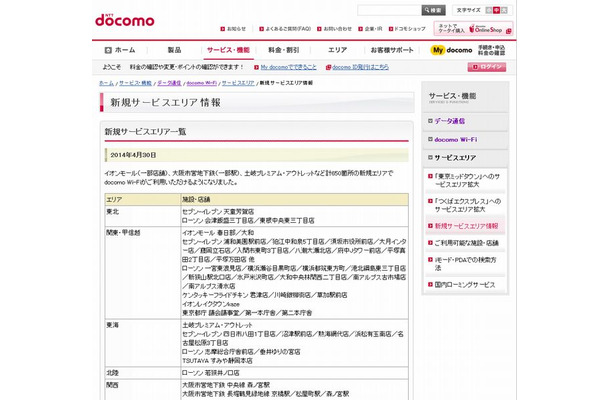This screenshot has width=610, height=400.
Task: Click the サービス・機能 breadcrumb link
Action: click(135, 83)
